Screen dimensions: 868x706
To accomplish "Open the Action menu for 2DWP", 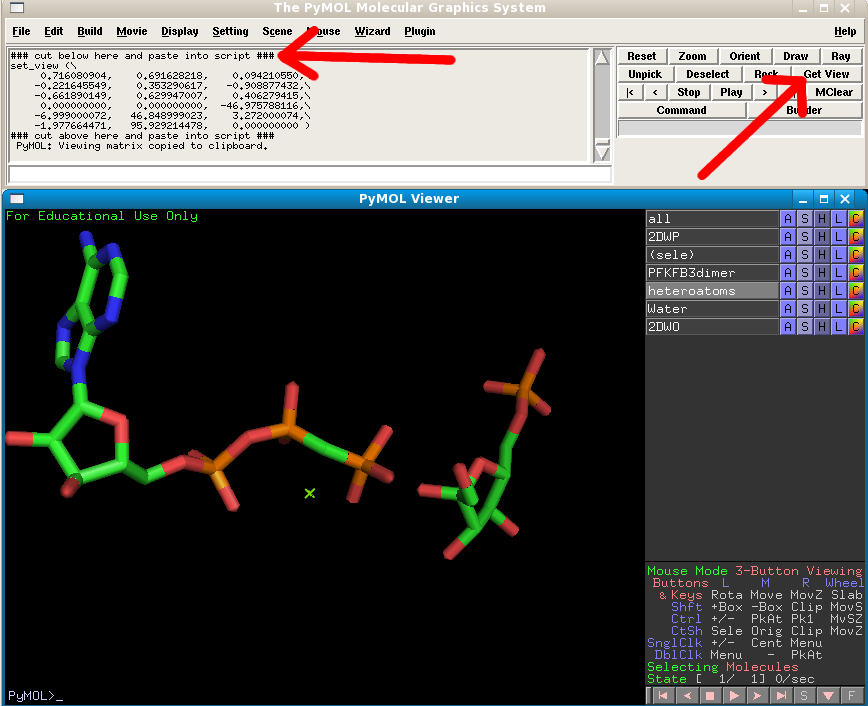I will 788,237.
